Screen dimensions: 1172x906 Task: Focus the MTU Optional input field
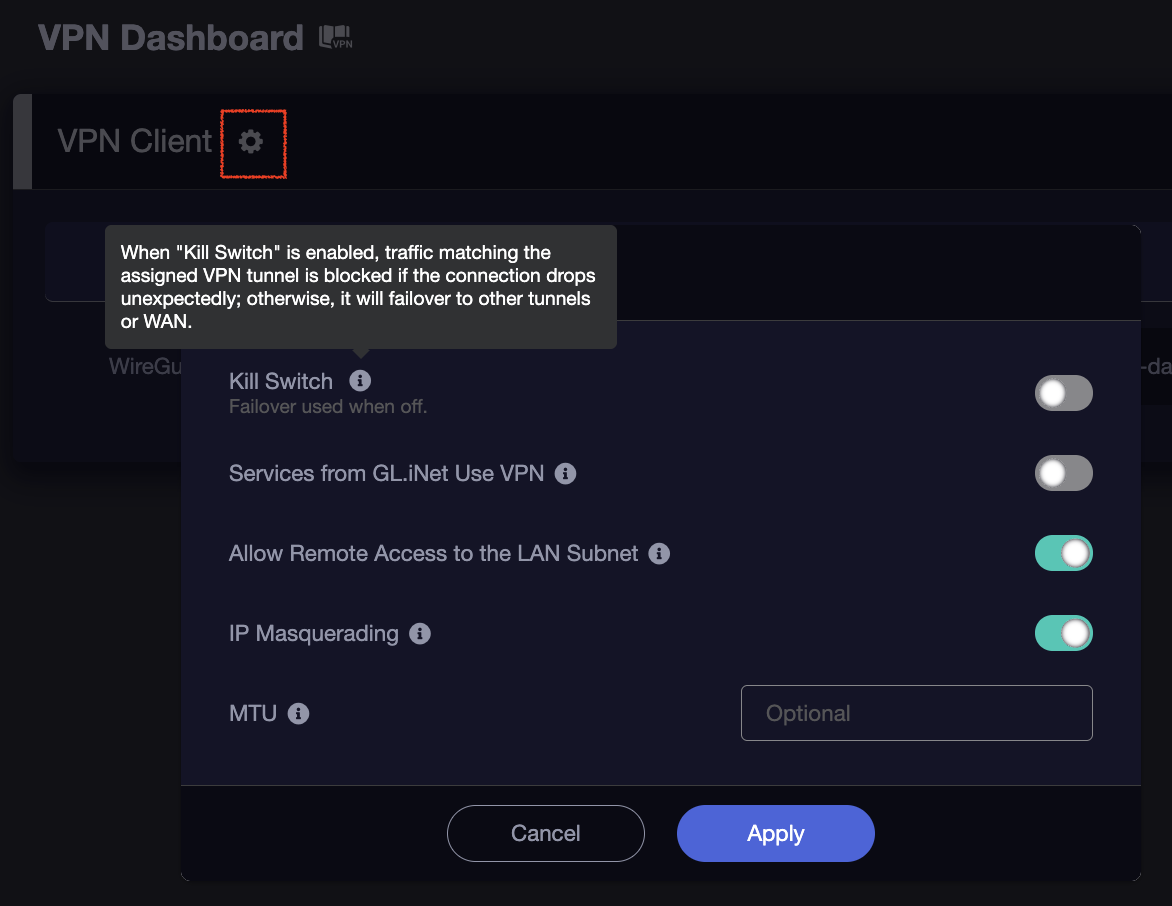coord(916,713)
